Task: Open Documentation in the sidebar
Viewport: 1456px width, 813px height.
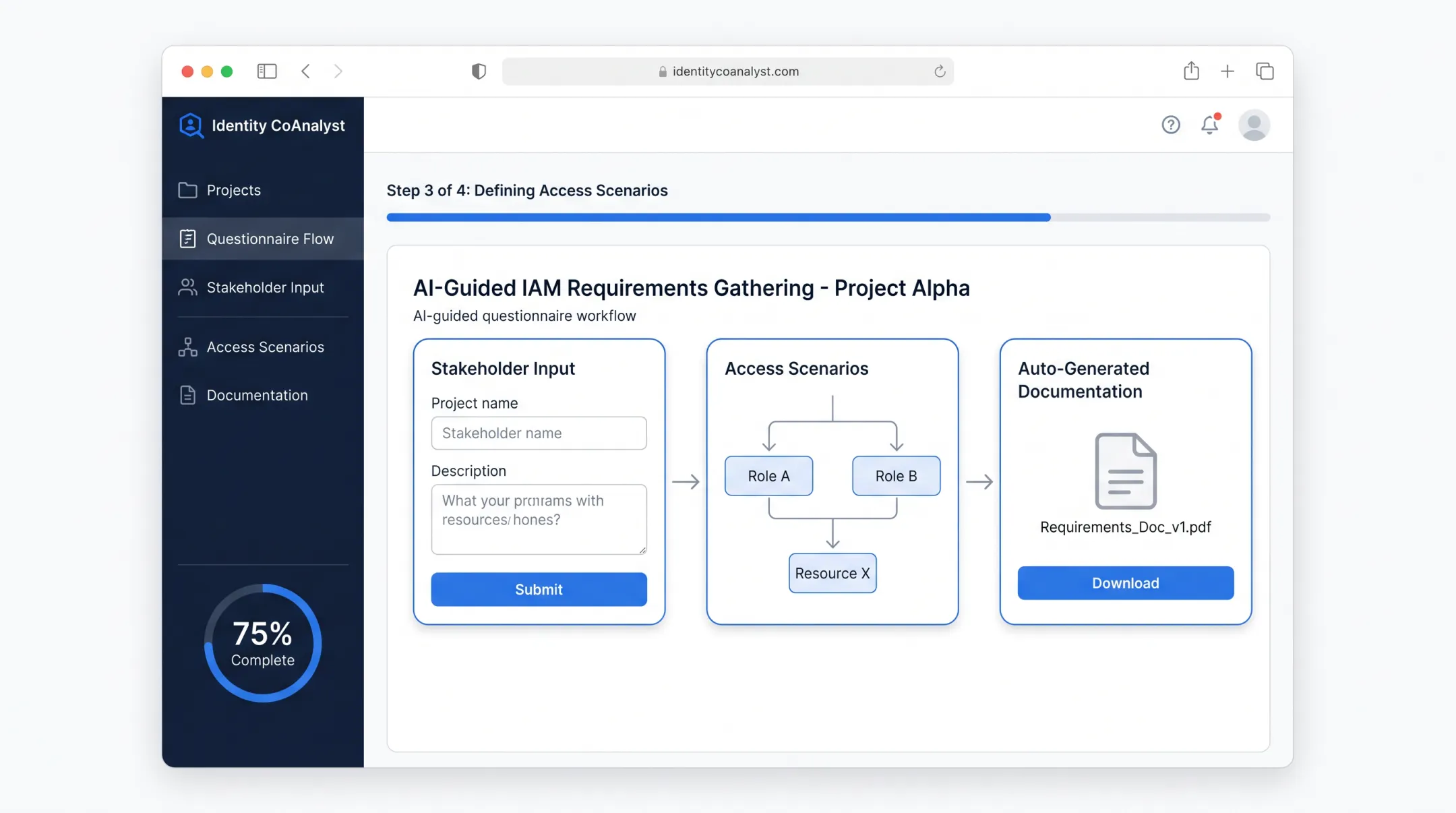Action: (263, 395)
